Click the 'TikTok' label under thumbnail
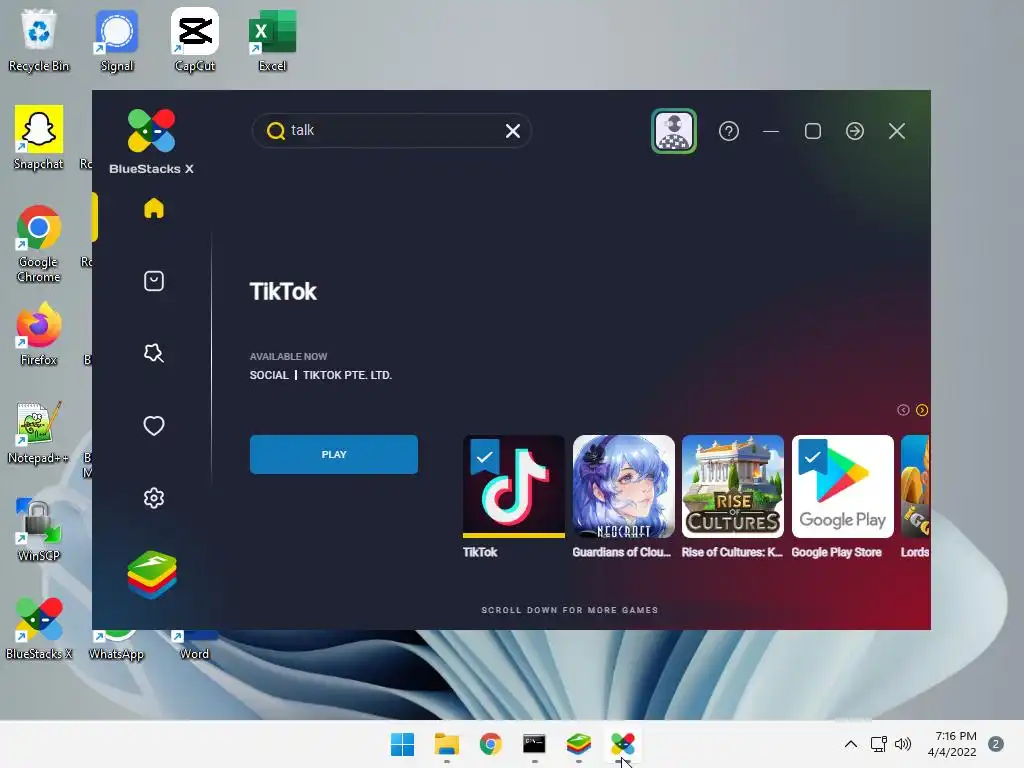This screenshot has height=768, width=1024. pos(480,552)
